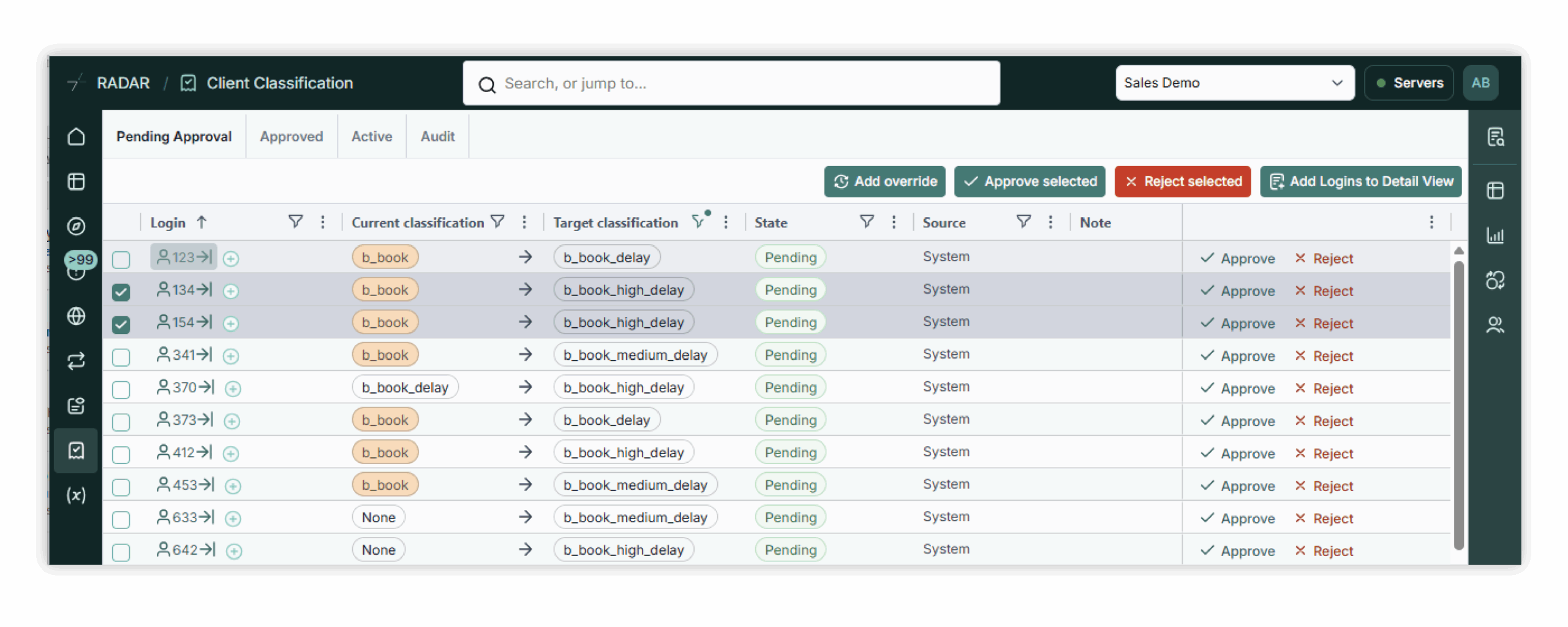Click Approve selected button
The height and width of the screenshot is (627, 1568).
(x=1029, y=181)
